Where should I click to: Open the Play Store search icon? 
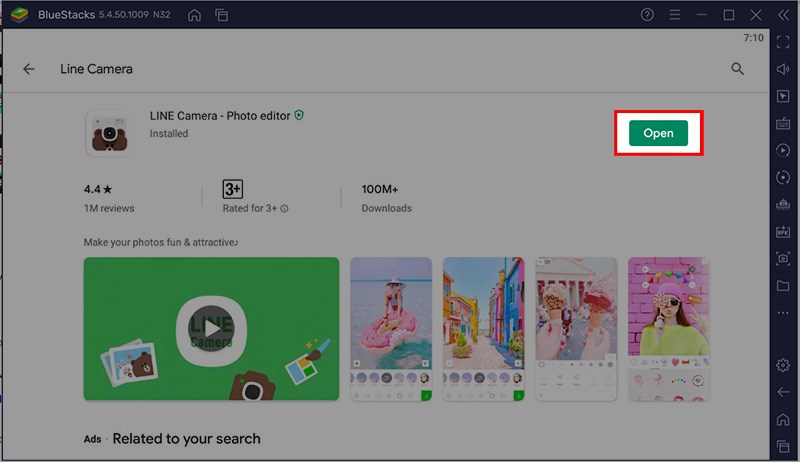[737, 69]
